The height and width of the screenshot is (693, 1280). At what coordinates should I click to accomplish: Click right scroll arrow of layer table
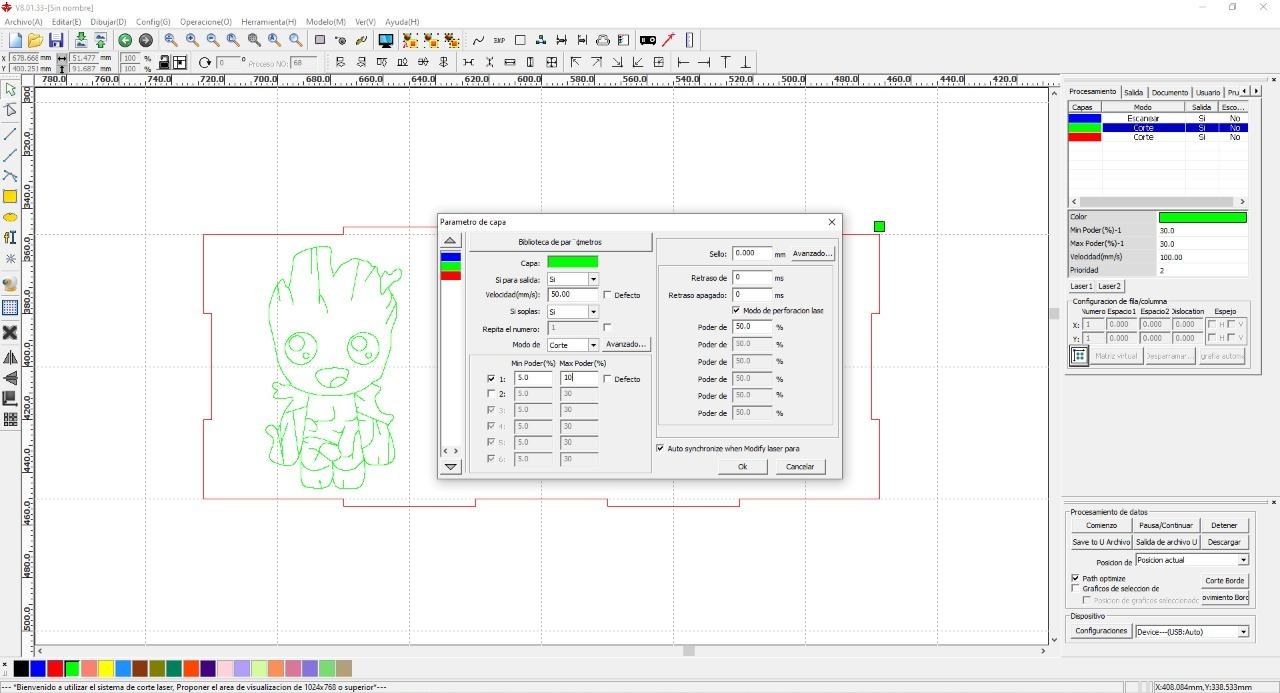pyautogui.click(x=1243, y=201)
